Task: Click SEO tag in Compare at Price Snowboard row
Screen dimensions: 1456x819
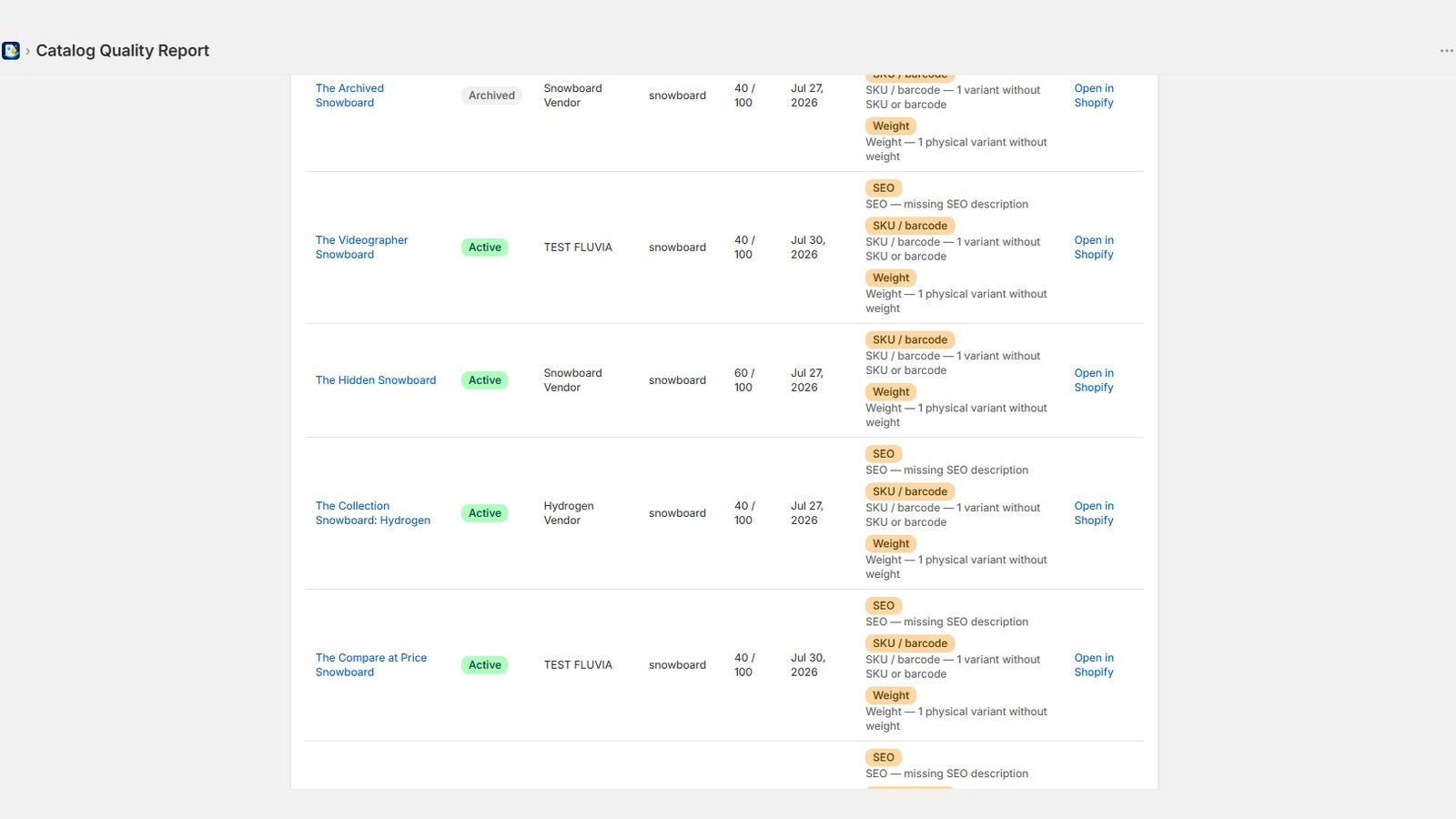Action: 884,606
